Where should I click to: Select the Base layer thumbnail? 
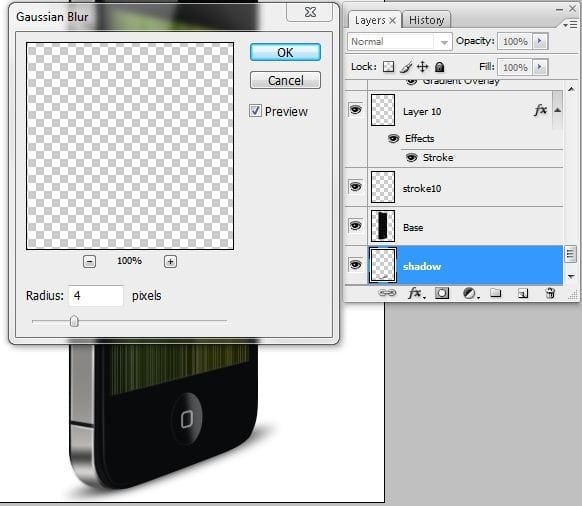tap(383, 226)
